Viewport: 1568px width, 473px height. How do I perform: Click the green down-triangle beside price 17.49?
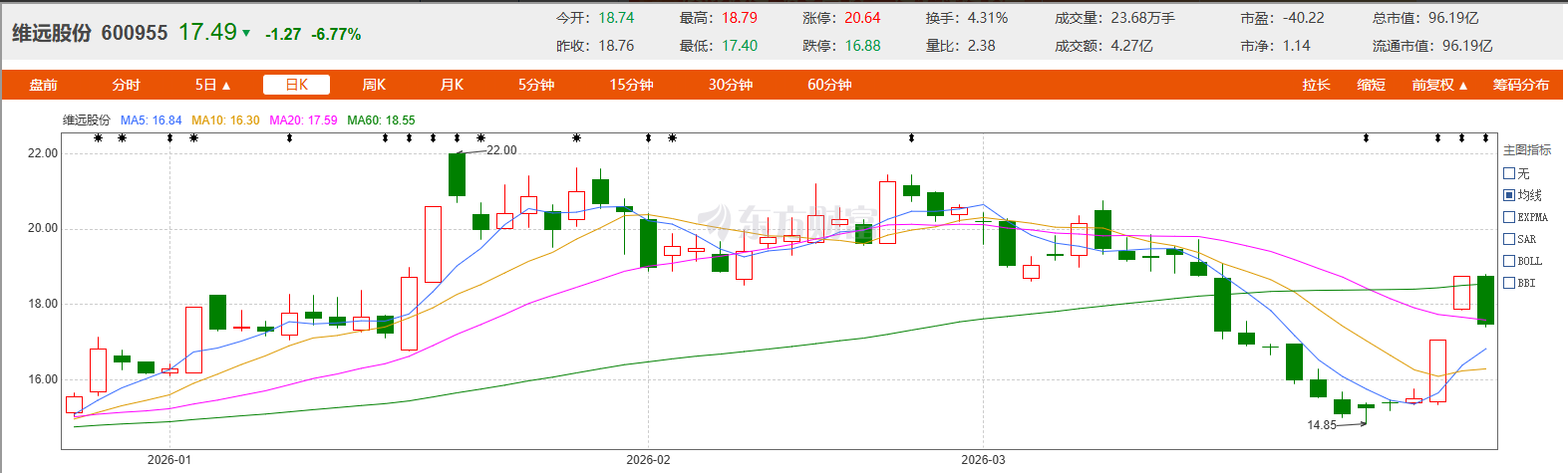tap(246, 34)
